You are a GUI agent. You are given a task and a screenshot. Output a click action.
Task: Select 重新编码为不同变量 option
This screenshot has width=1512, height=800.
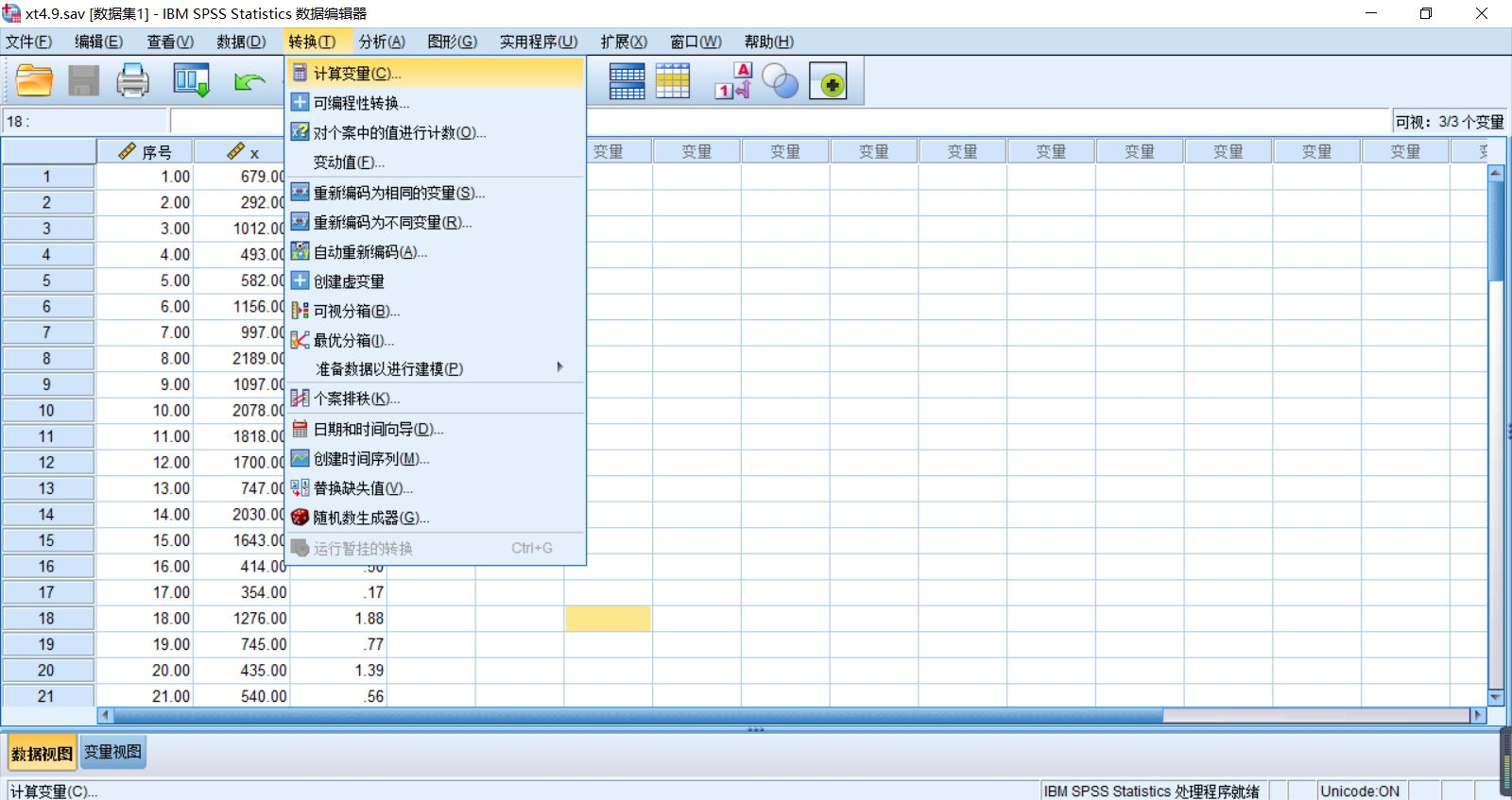tap(435, 222)
